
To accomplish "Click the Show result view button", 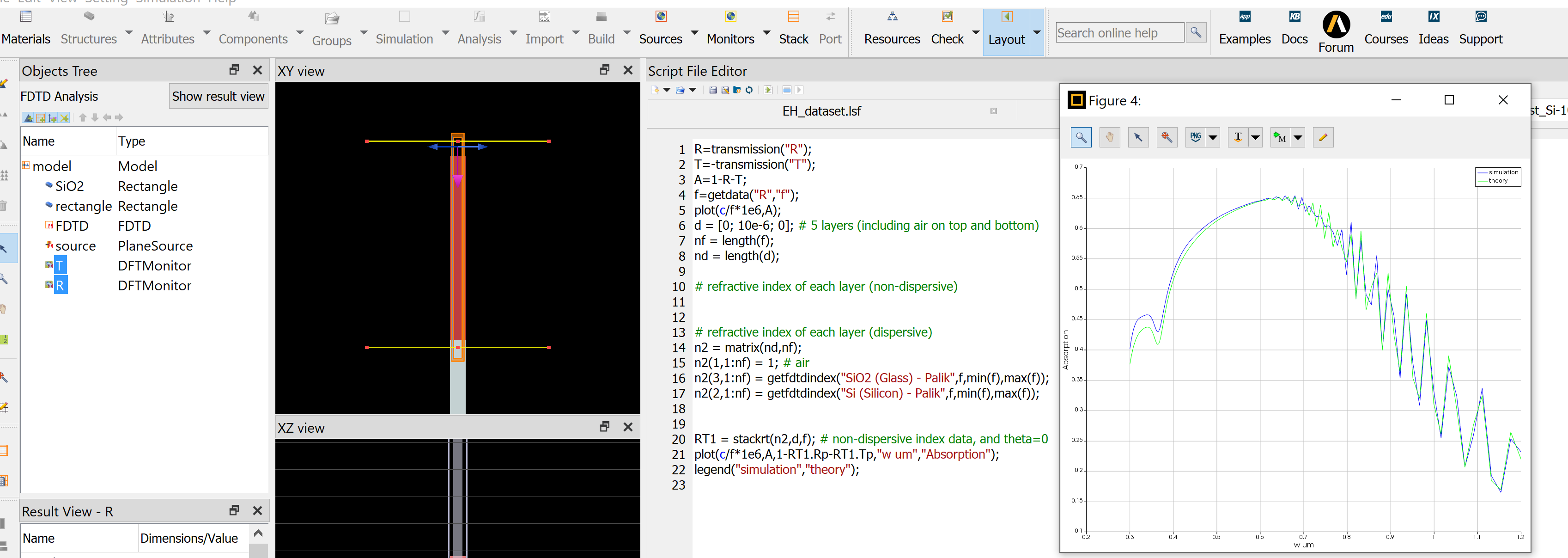I will pyautogui.click(x=218, y=96).
